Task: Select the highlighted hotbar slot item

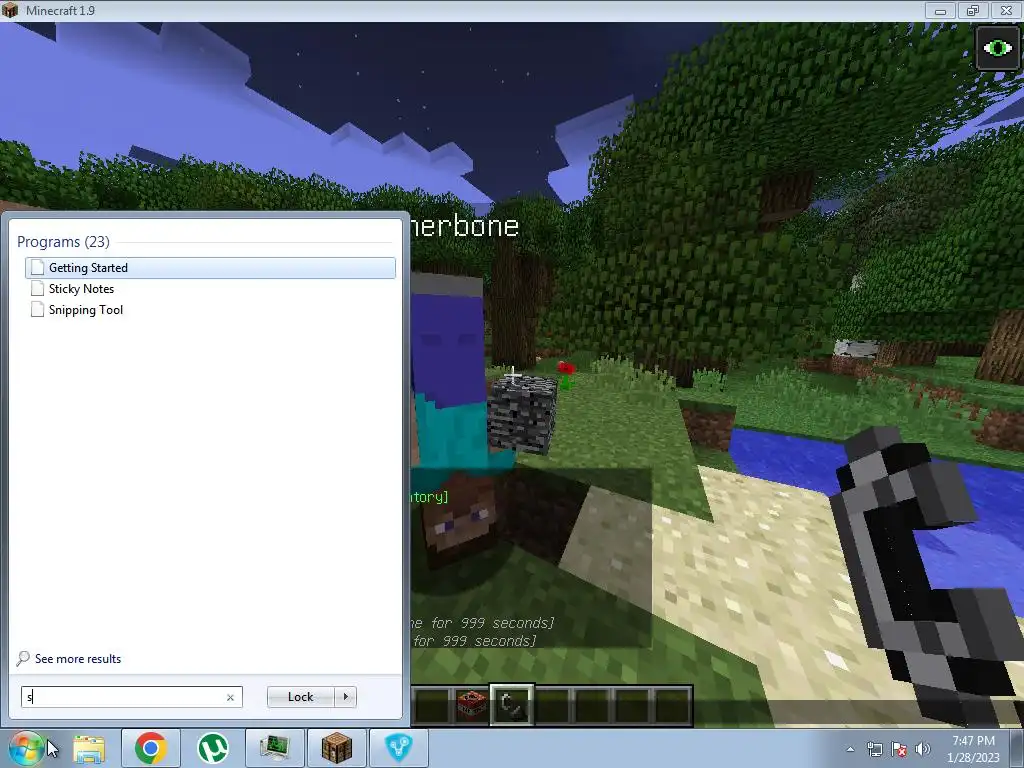Action: tap(512, 705)
